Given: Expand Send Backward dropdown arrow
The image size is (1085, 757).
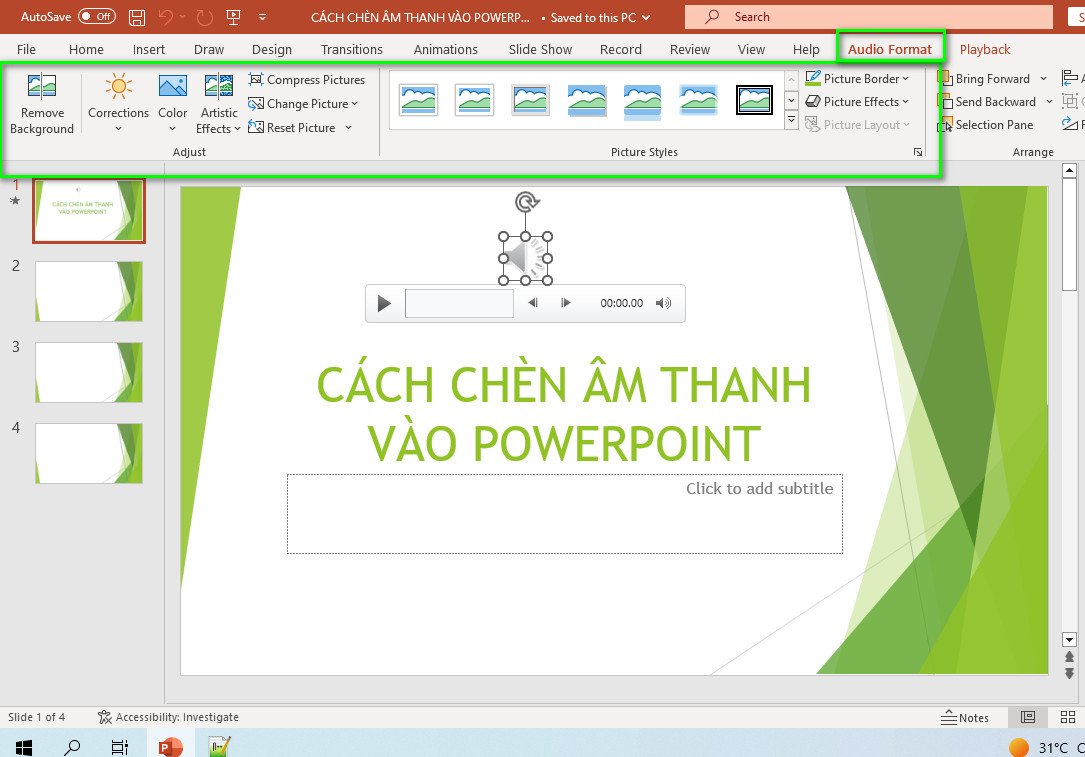Looking at the screenshot, I should (x=1049, y=102).
